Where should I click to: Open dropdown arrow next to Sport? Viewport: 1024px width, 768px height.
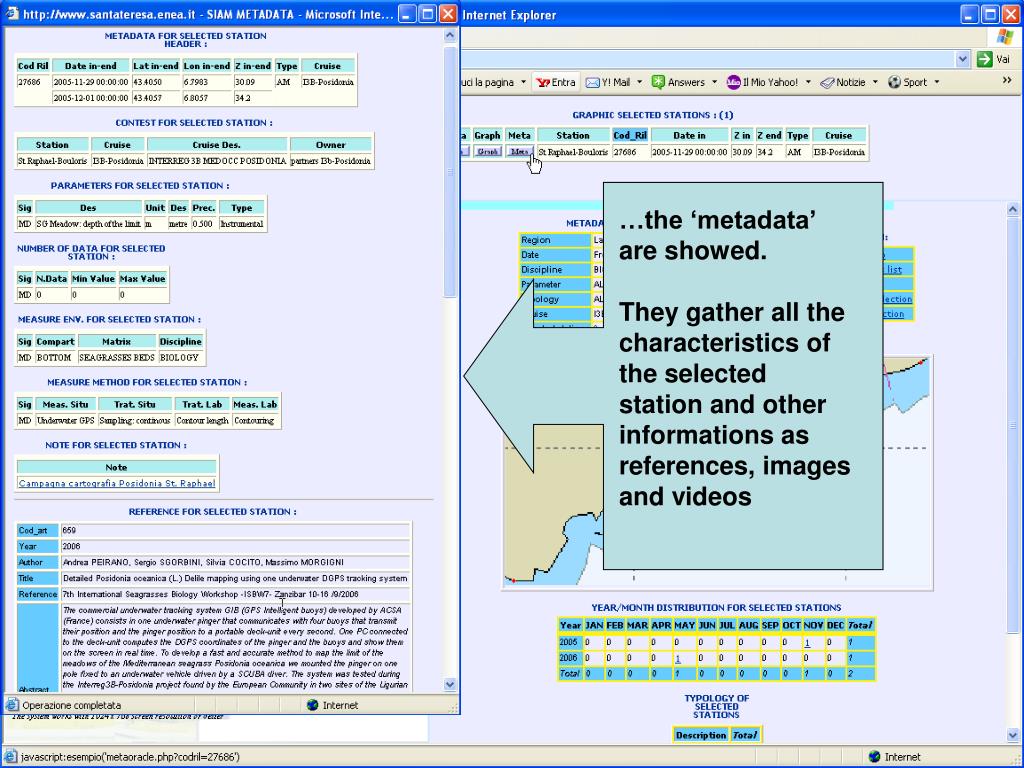[936, 82]
